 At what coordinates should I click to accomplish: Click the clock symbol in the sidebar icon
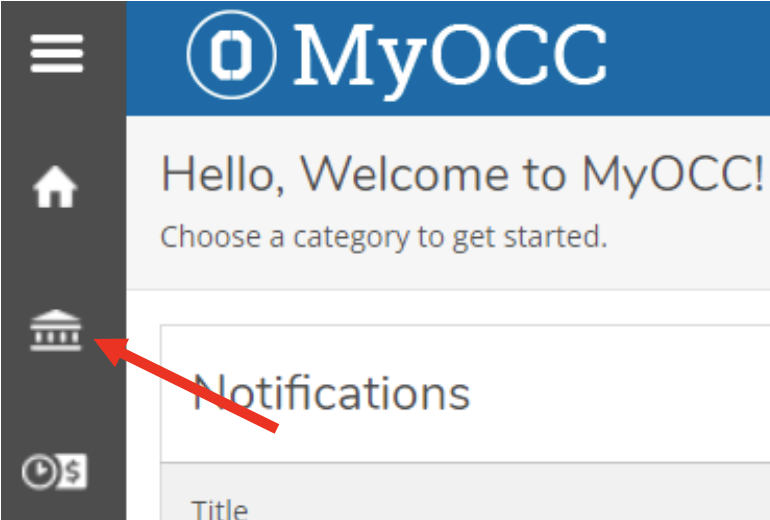[x=40, y=473]
